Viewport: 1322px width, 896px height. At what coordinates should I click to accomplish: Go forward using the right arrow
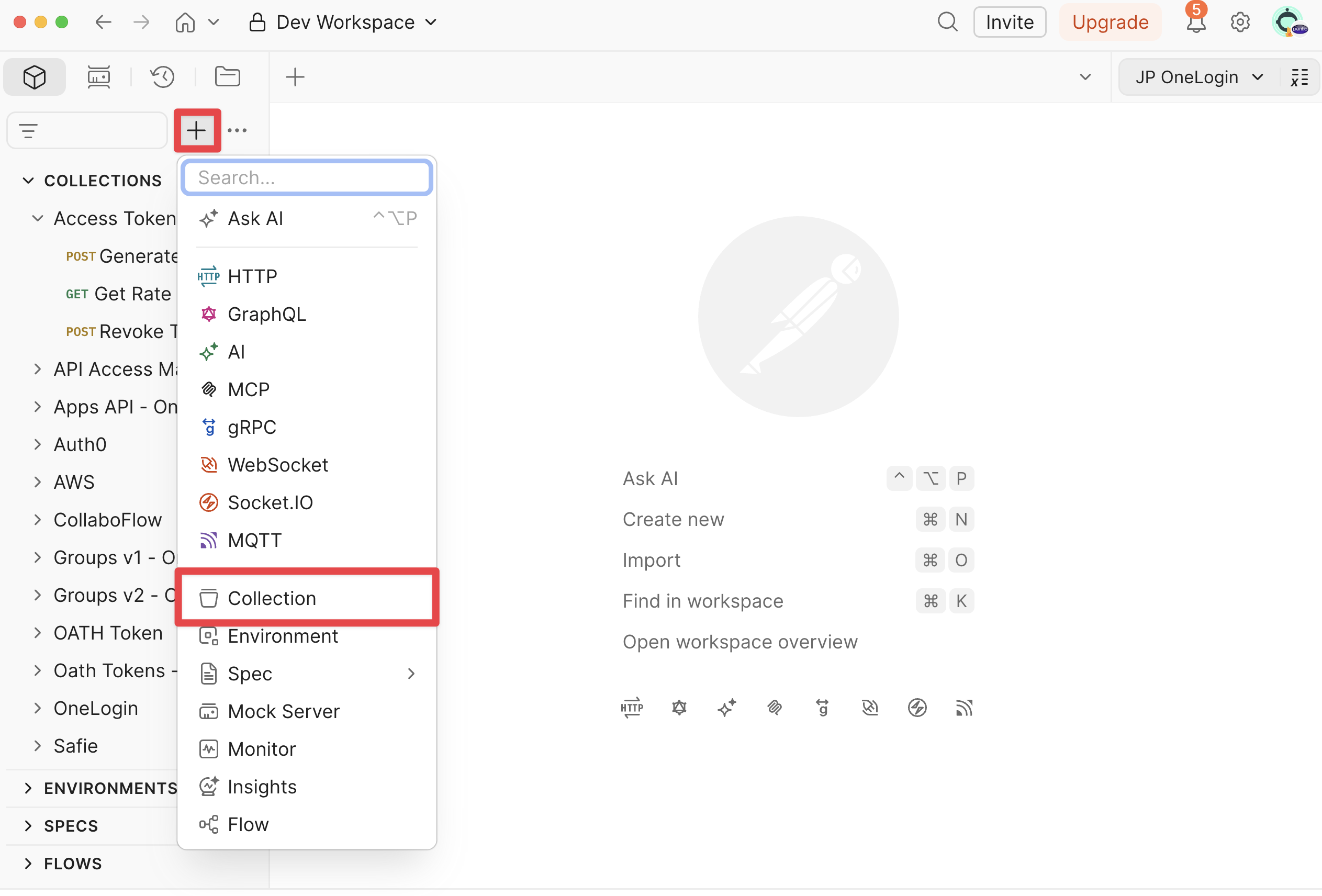click(142, 22)
